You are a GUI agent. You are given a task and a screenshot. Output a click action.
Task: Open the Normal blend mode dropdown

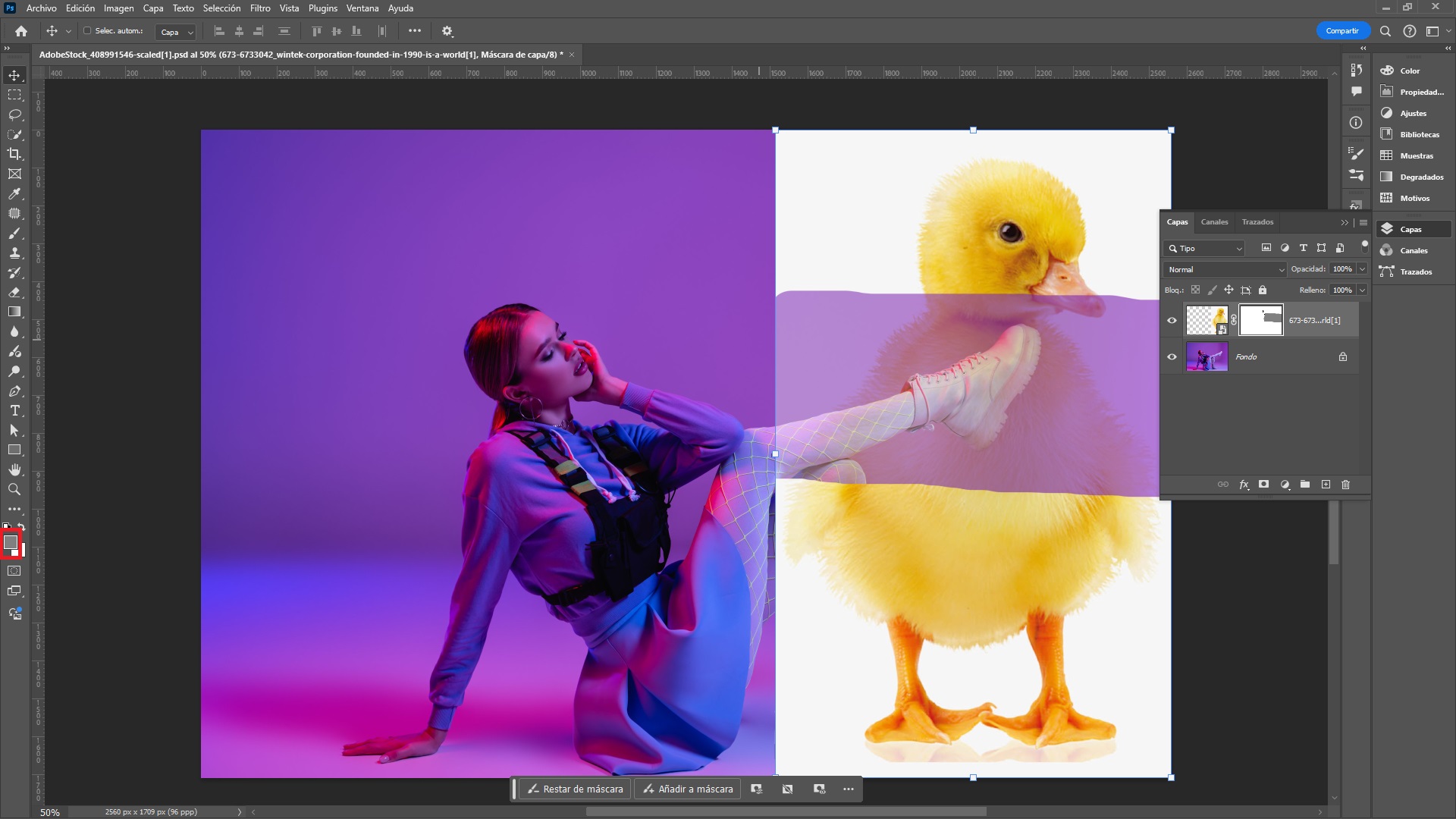tap(1225, 269)
